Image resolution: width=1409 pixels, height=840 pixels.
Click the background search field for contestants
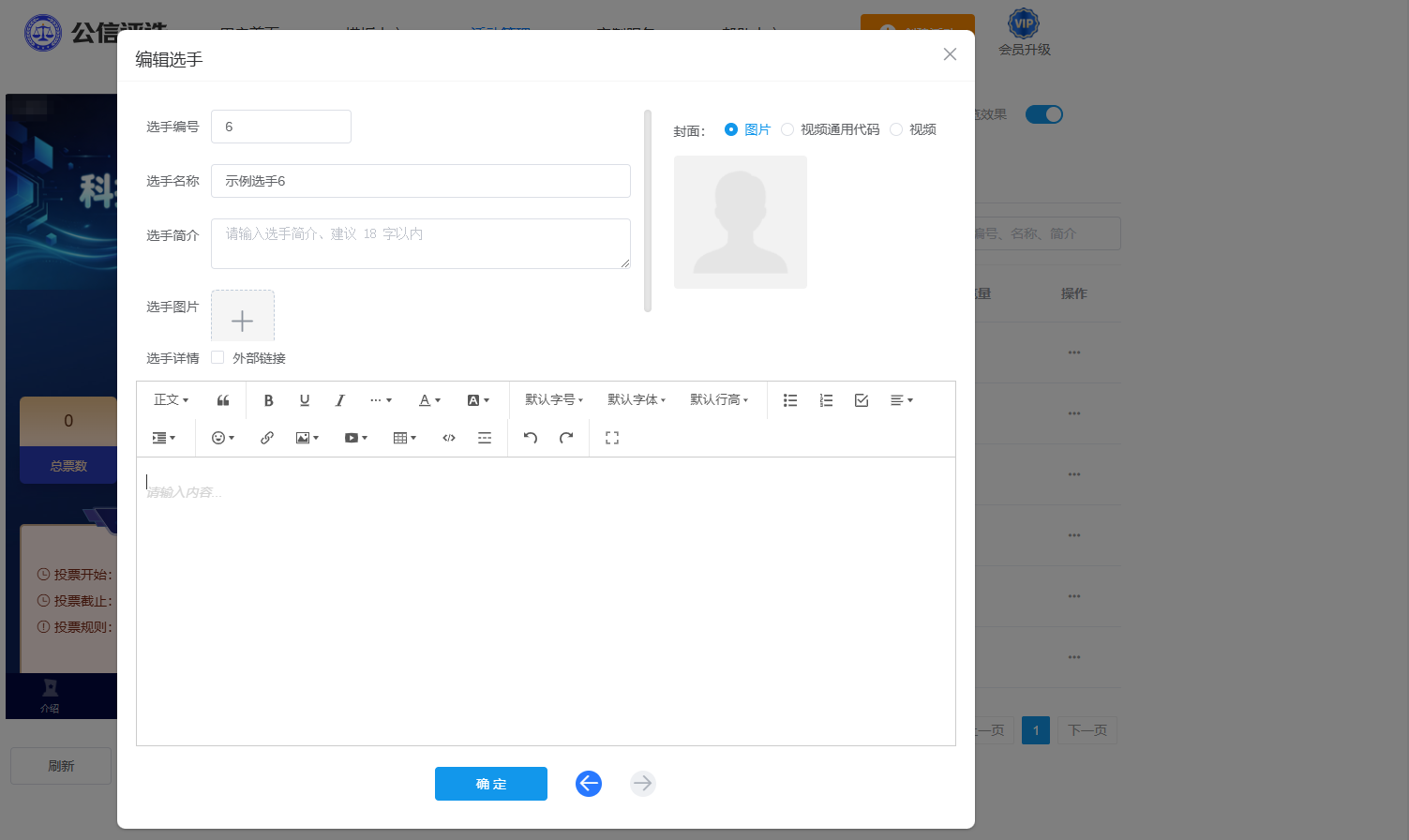[x=1047, y=233]
